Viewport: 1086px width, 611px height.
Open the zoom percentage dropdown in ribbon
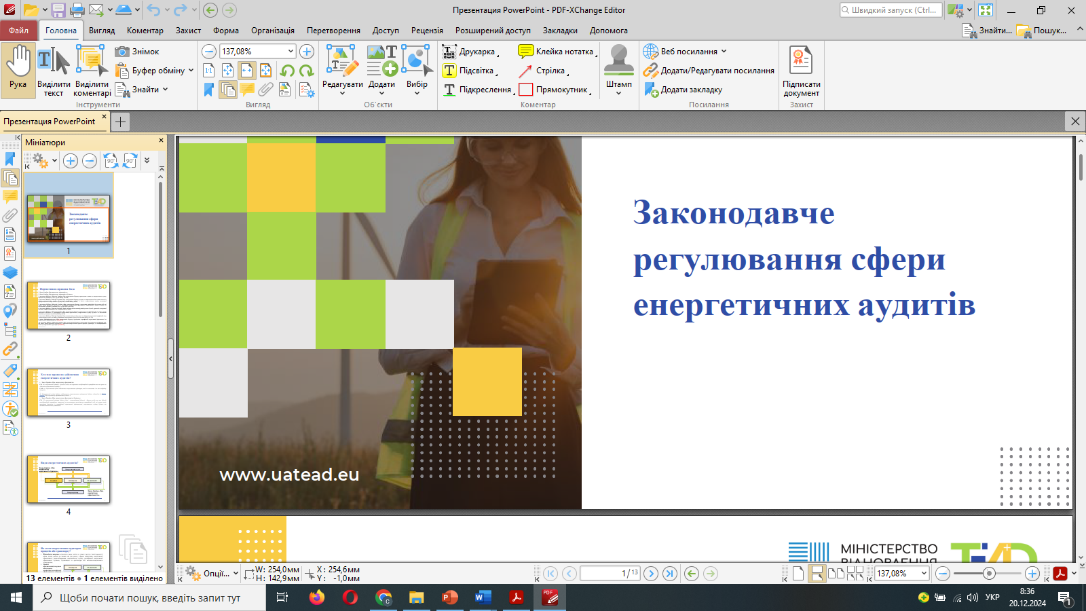[291, 51]
